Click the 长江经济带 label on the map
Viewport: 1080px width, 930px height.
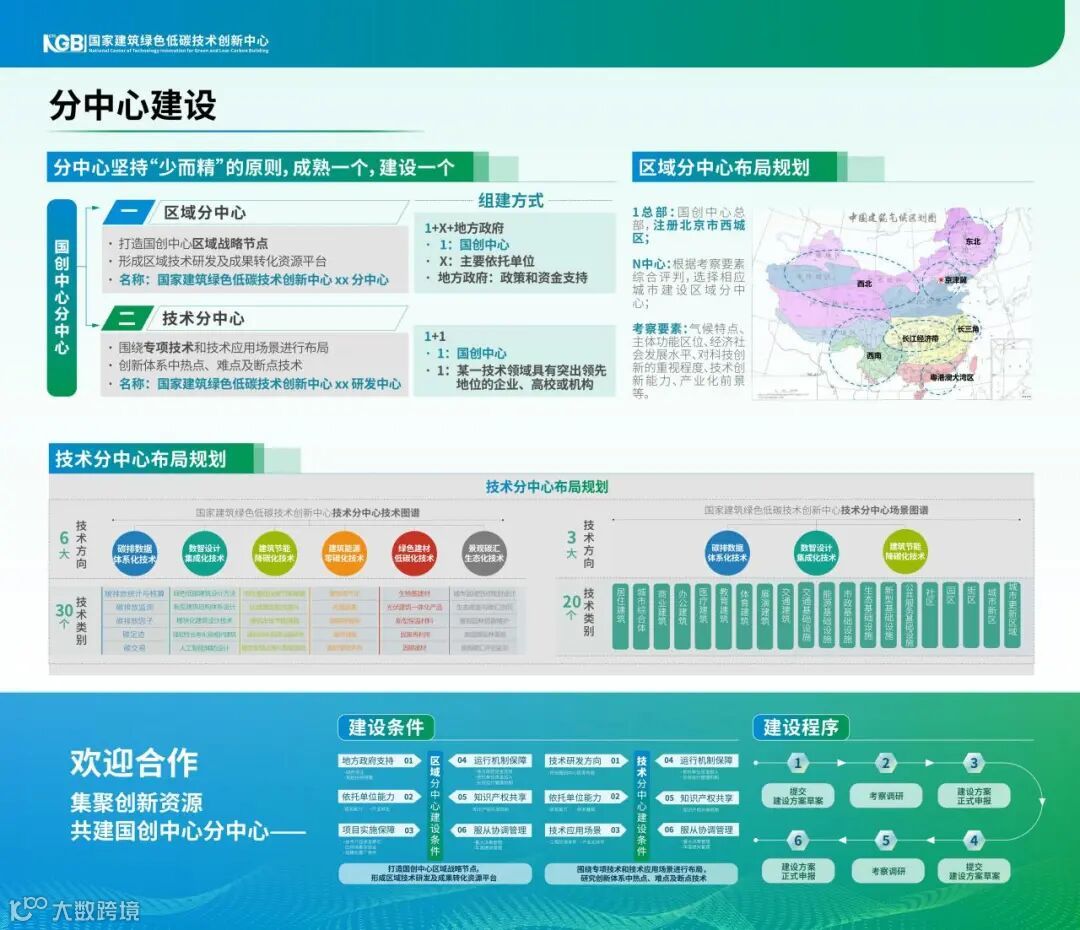point(920,339)
